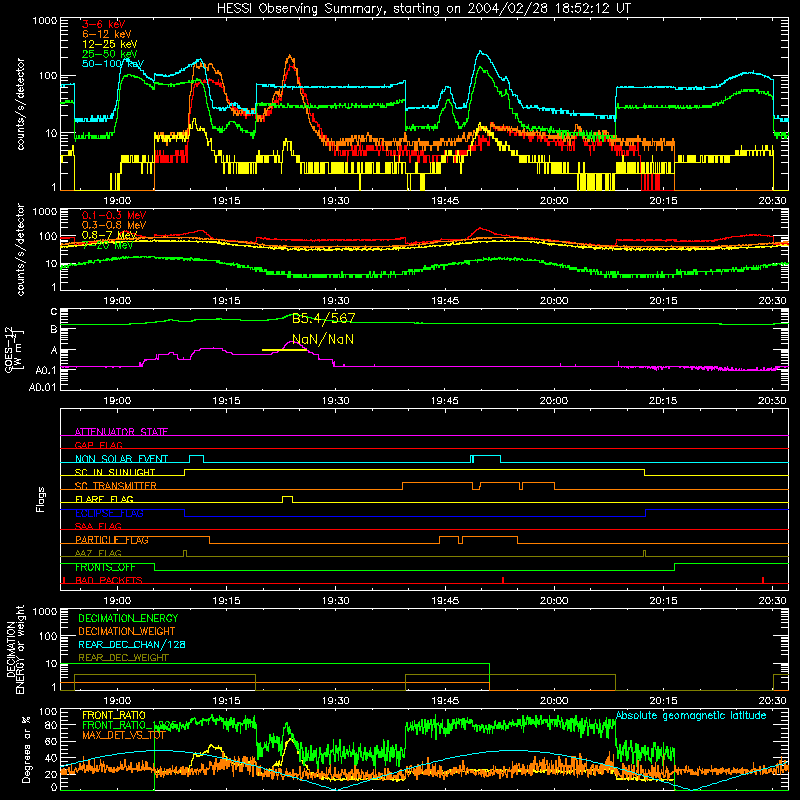The height and width of the screenshot is (800, 800).
Task: Click the wide NON_SOLAR_EVENT pulse near 19:50
Action: point(485,459)
